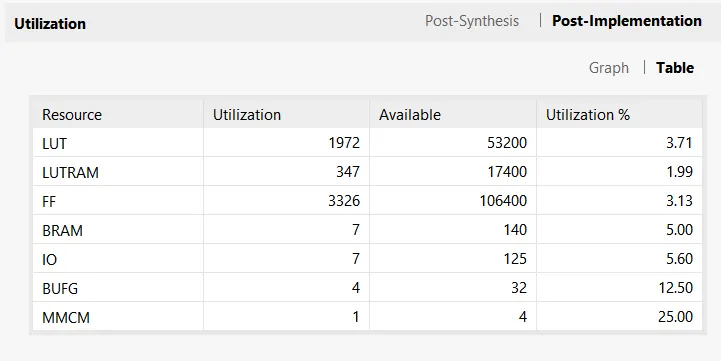Select the BUFG resource row label
Image resolution: width=721 pixels, height=361 pixels.
pyautogui.click(x=60, y=288)
